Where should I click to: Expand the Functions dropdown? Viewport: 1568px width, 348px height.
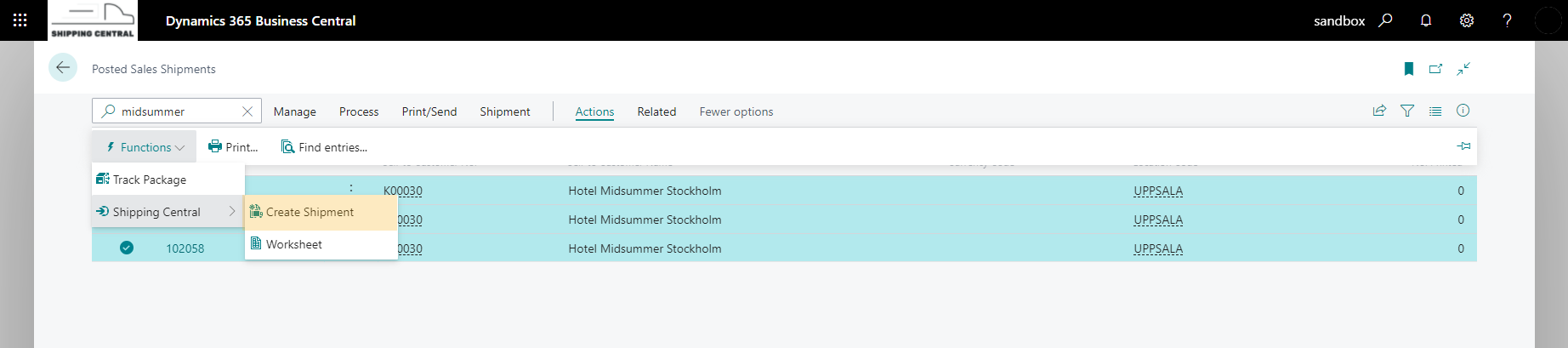(x=145, y=147)
